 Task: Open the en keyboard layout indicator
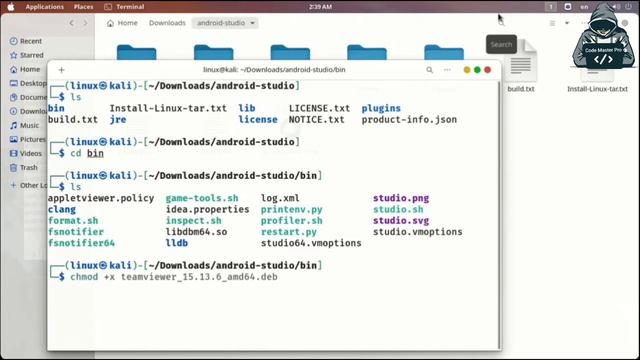[584, 7]
